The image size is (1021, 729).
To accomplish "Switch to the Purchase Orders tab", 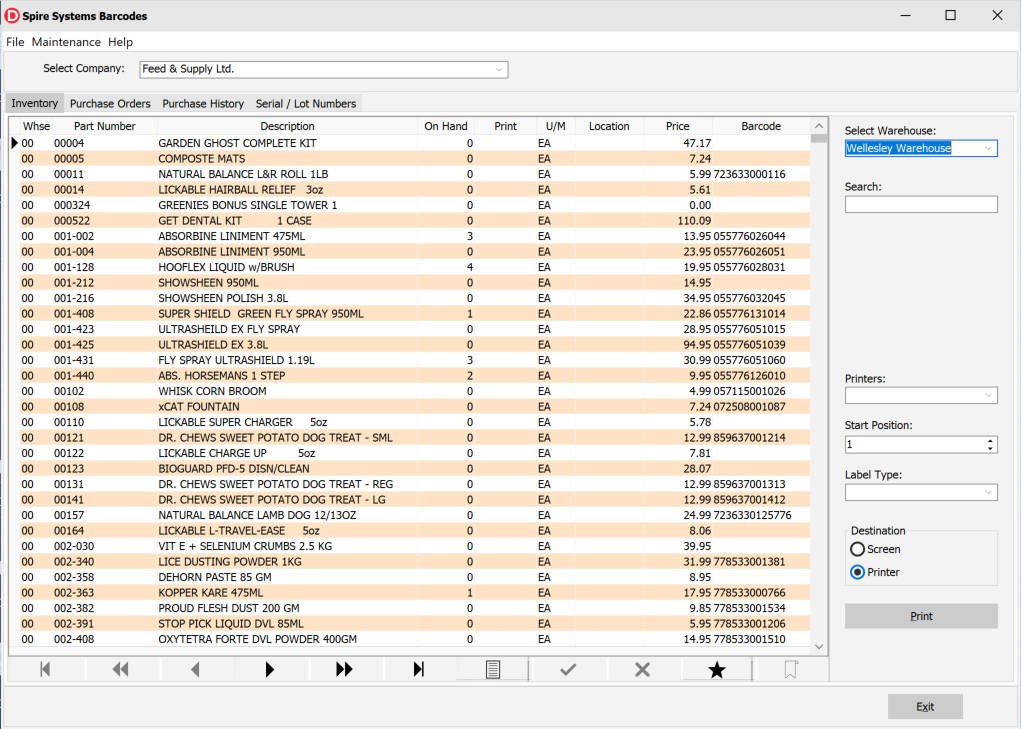I will [x=110, y=103].
